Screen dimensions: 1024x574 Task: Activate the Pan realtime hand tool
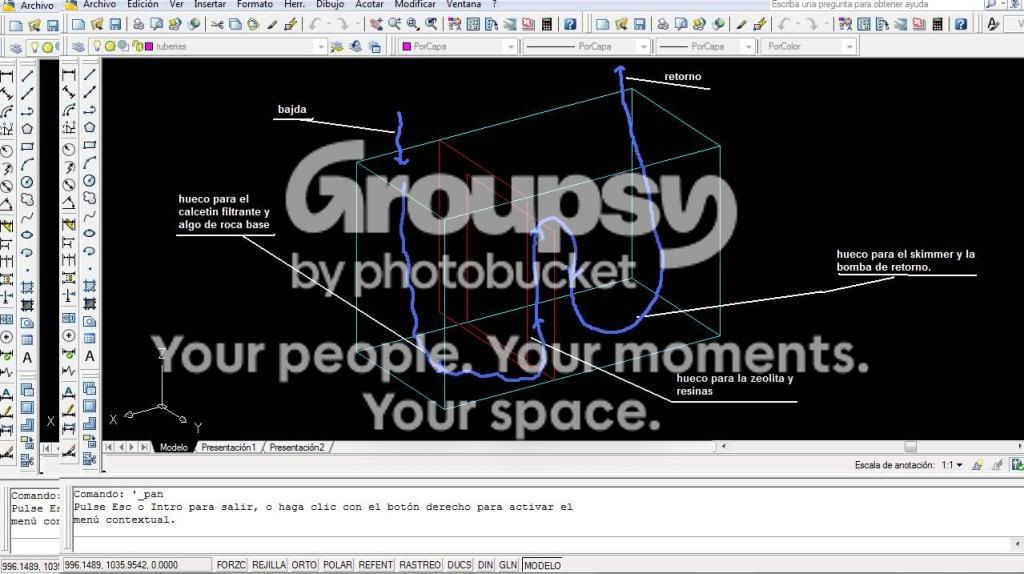click(x=376, y=25)
